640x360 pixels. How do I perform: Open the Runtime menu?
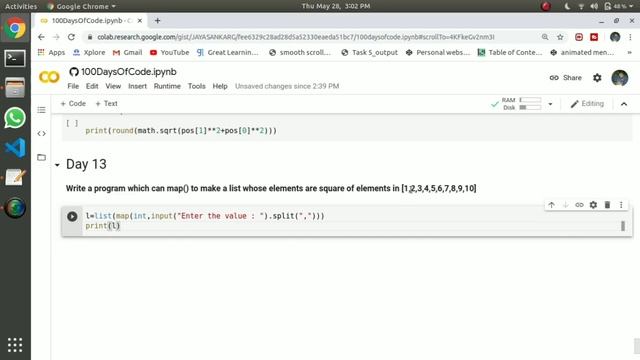point(167,86)
